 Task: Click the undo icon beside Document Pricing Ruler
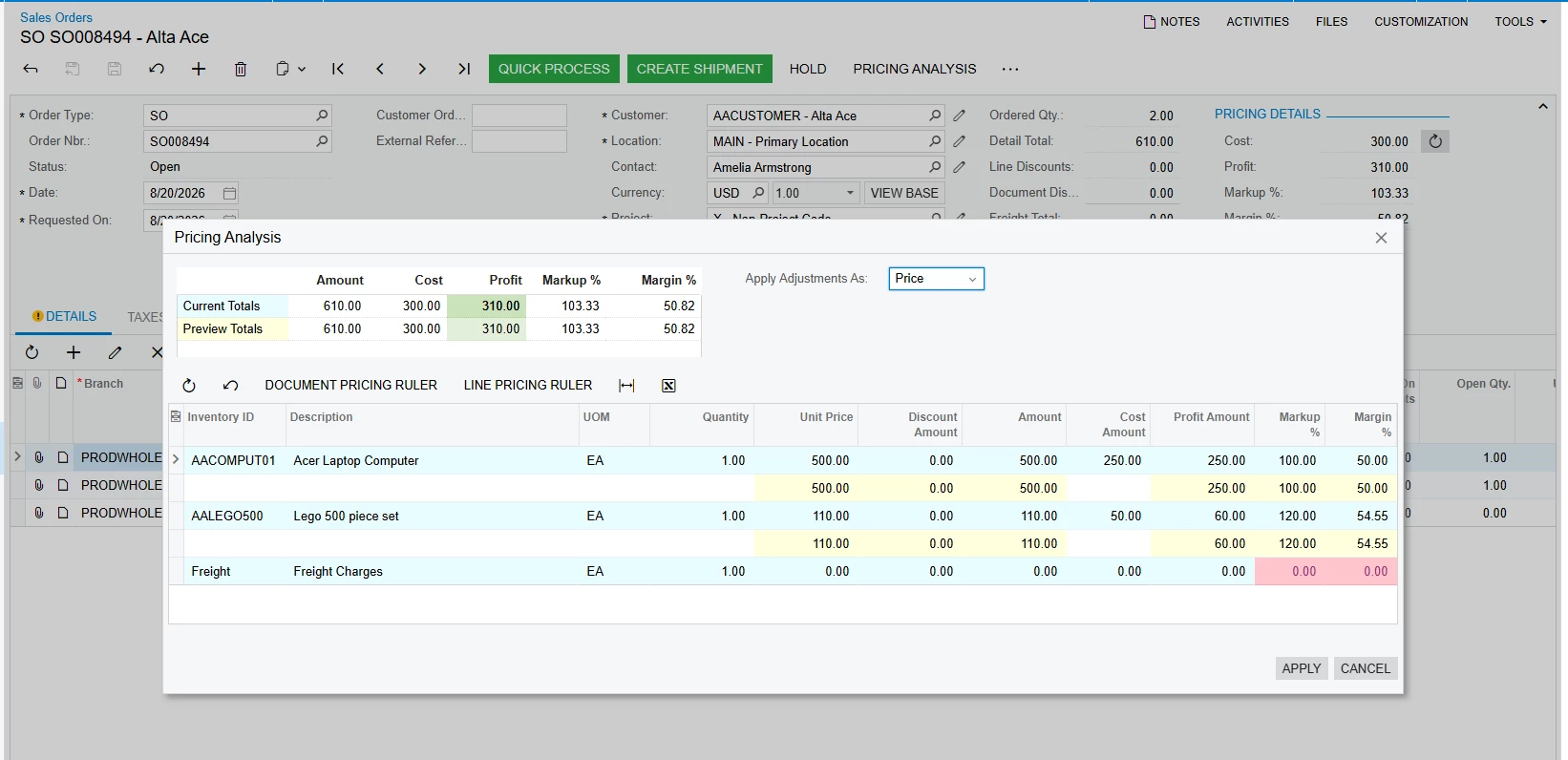(230, 386)
